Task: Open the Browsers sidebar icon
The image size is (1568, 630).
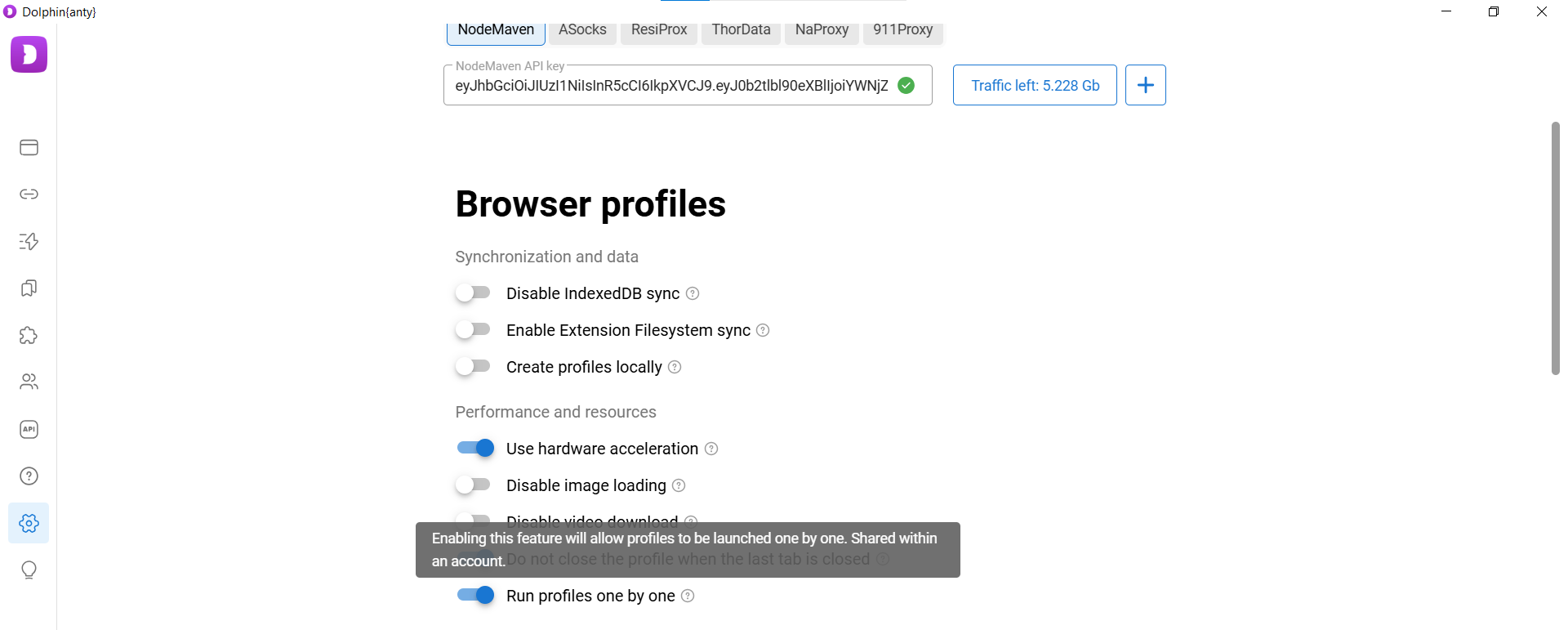Action: pos(29,147)
